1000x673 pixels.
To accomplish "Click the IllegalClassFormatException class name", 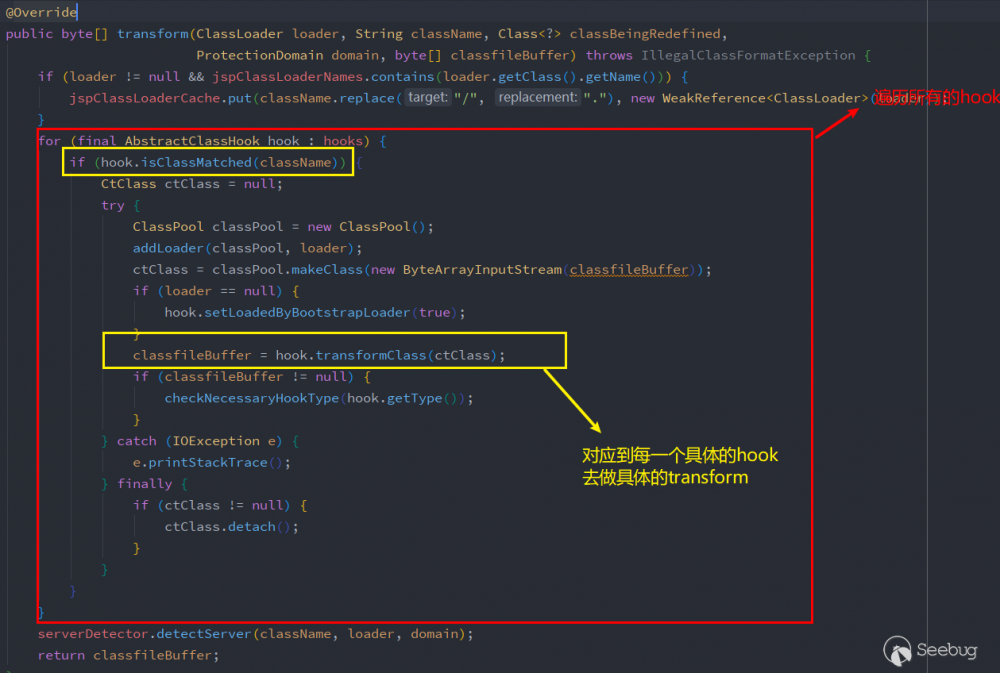I will click(748, 55).
